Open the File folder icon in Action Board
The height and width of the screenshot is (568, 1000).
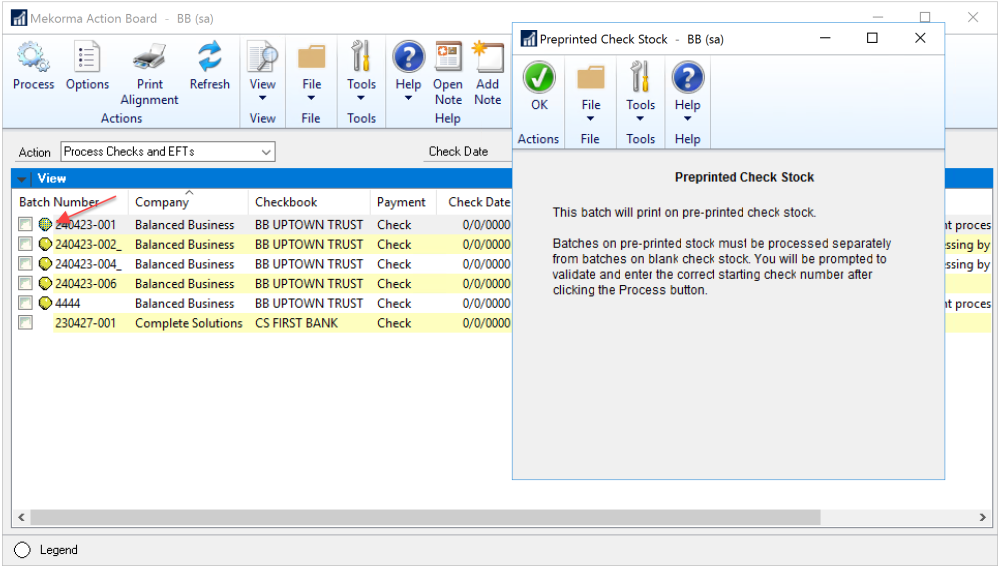311,56
